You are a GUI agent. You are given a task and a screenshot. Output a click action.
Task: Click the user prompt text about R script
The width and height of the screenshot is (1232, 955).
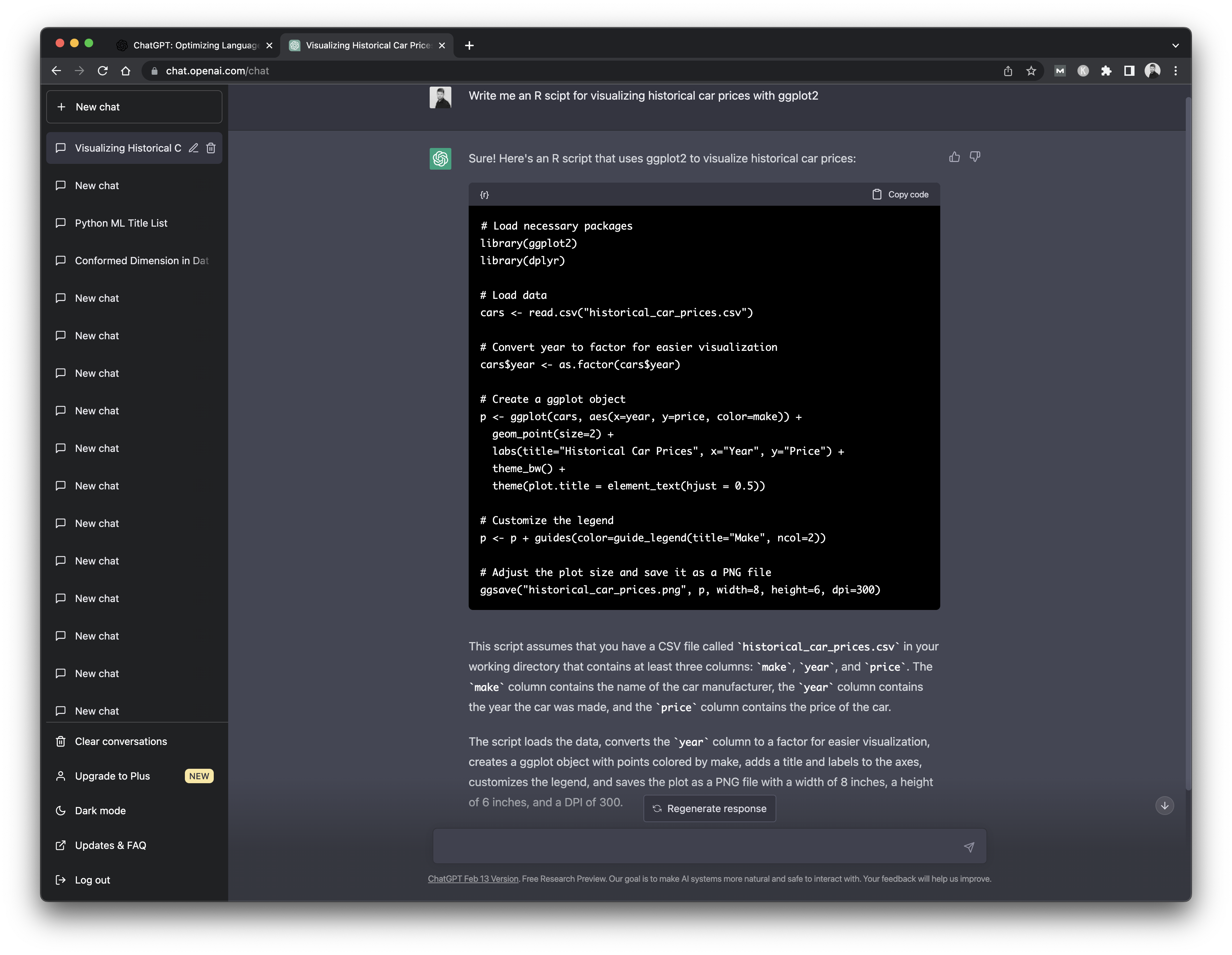(x=643, y=96)
